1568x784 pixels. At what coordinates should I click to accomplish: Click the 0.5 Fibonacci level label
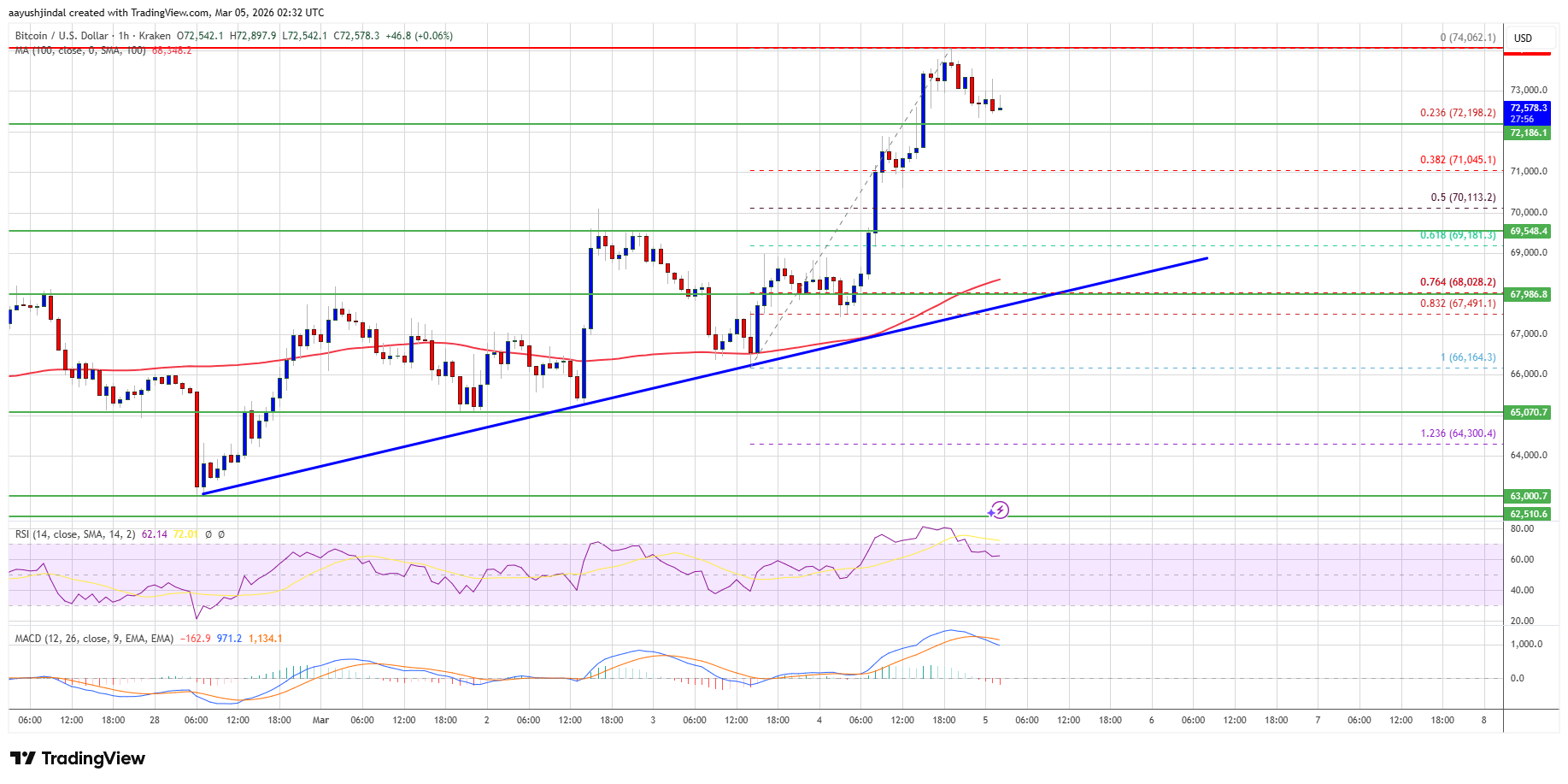(x=1463, y=197)
